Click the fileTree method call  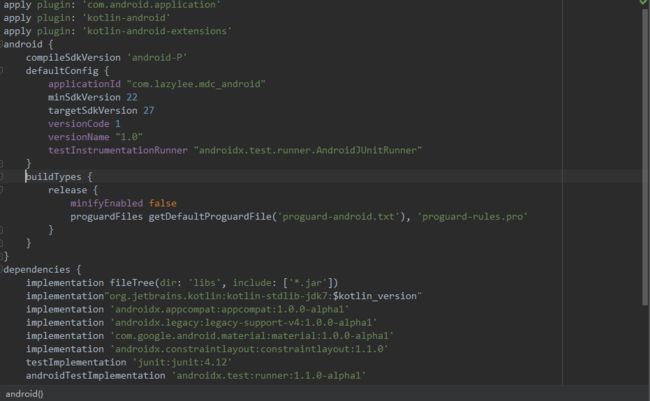(132, 283)
